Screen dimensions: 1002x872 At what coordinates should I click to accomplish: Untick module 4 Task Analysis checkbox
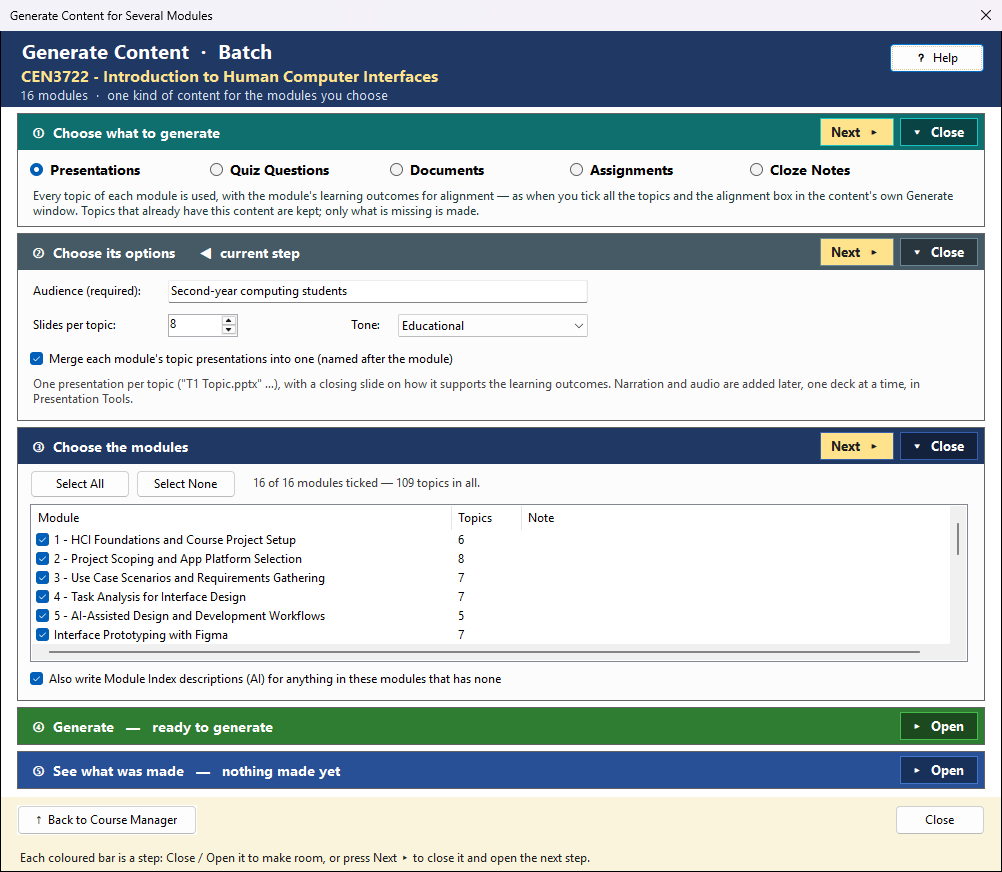[x=43, y=597]
